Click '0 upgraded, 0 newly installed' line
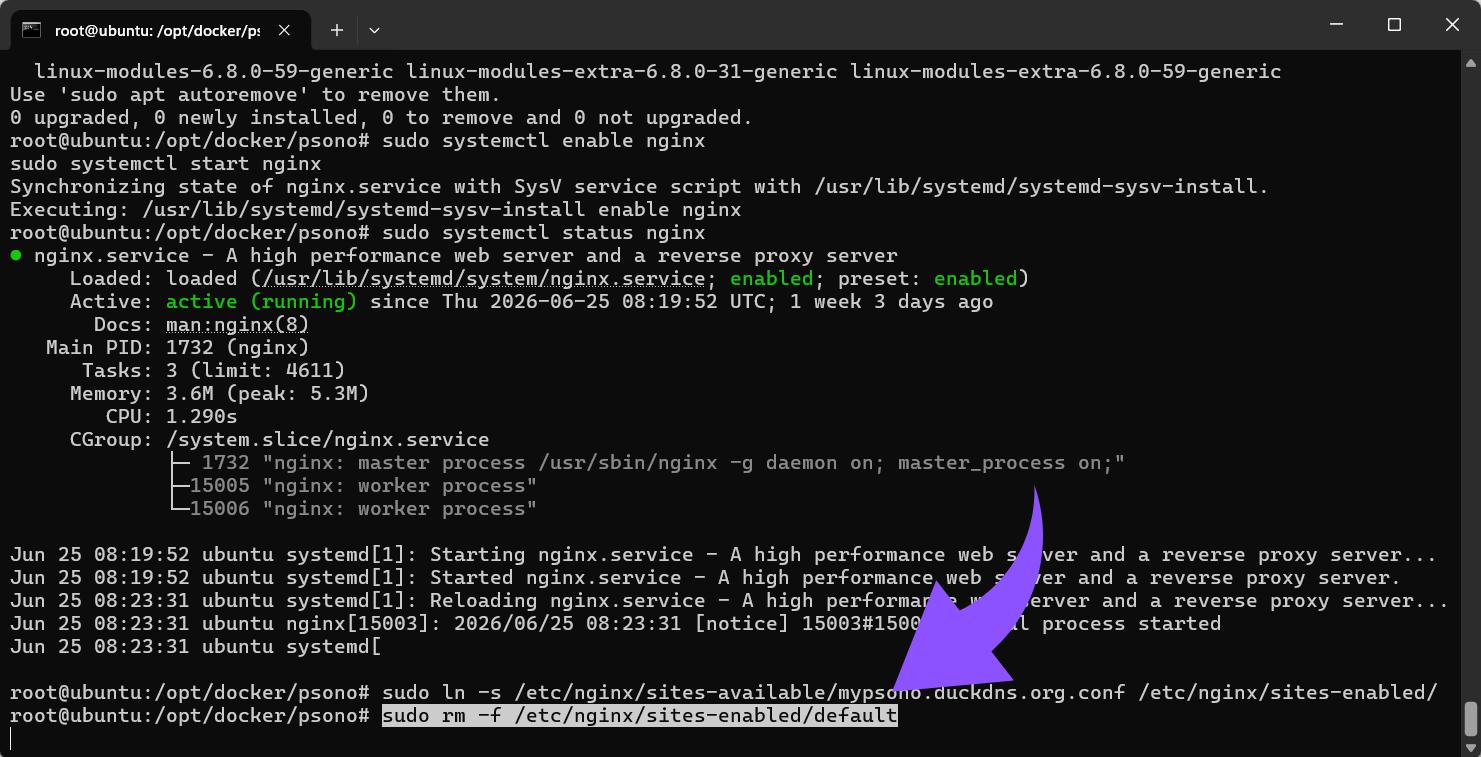The height and width of the screenshot is (757, 1481). 381,118
